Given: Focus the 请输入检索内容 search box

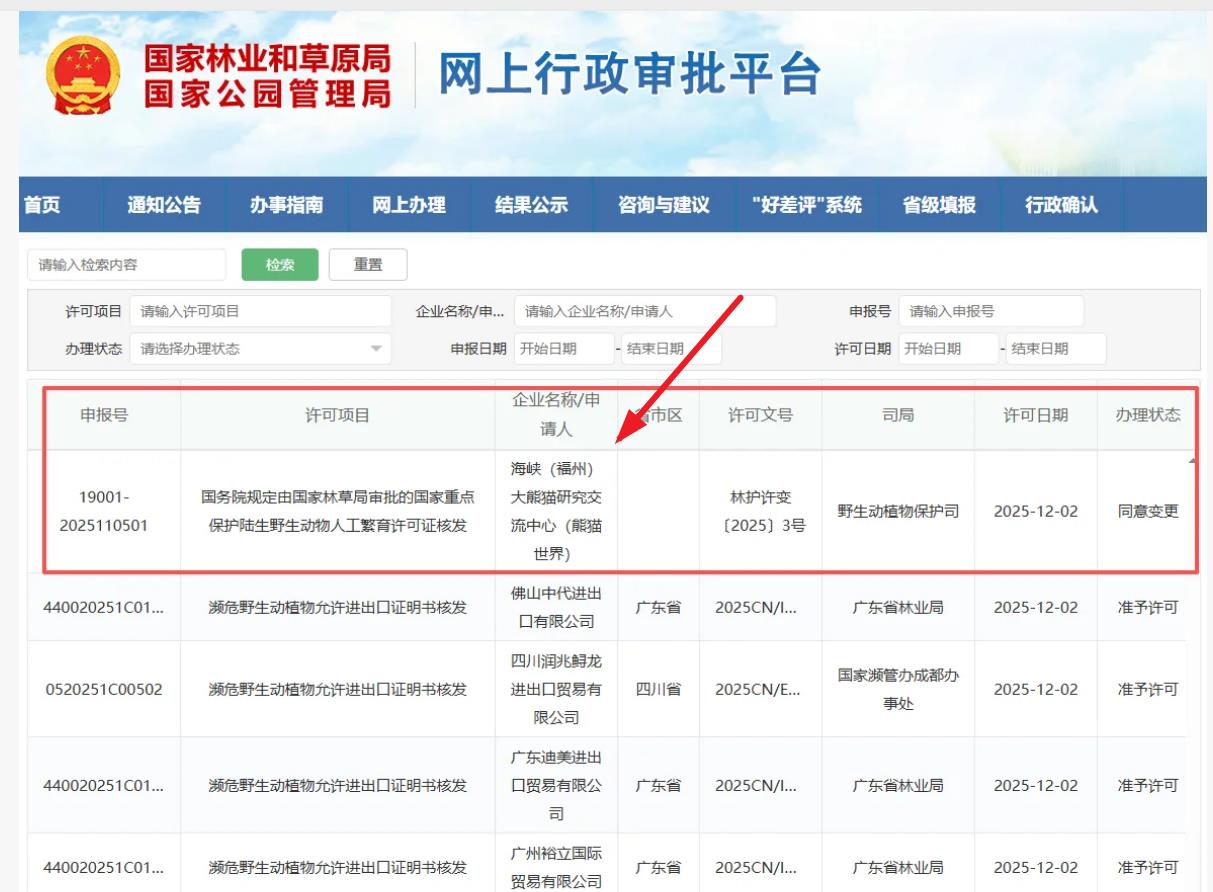Looking at the screenshot, I should tap(127, 265).
